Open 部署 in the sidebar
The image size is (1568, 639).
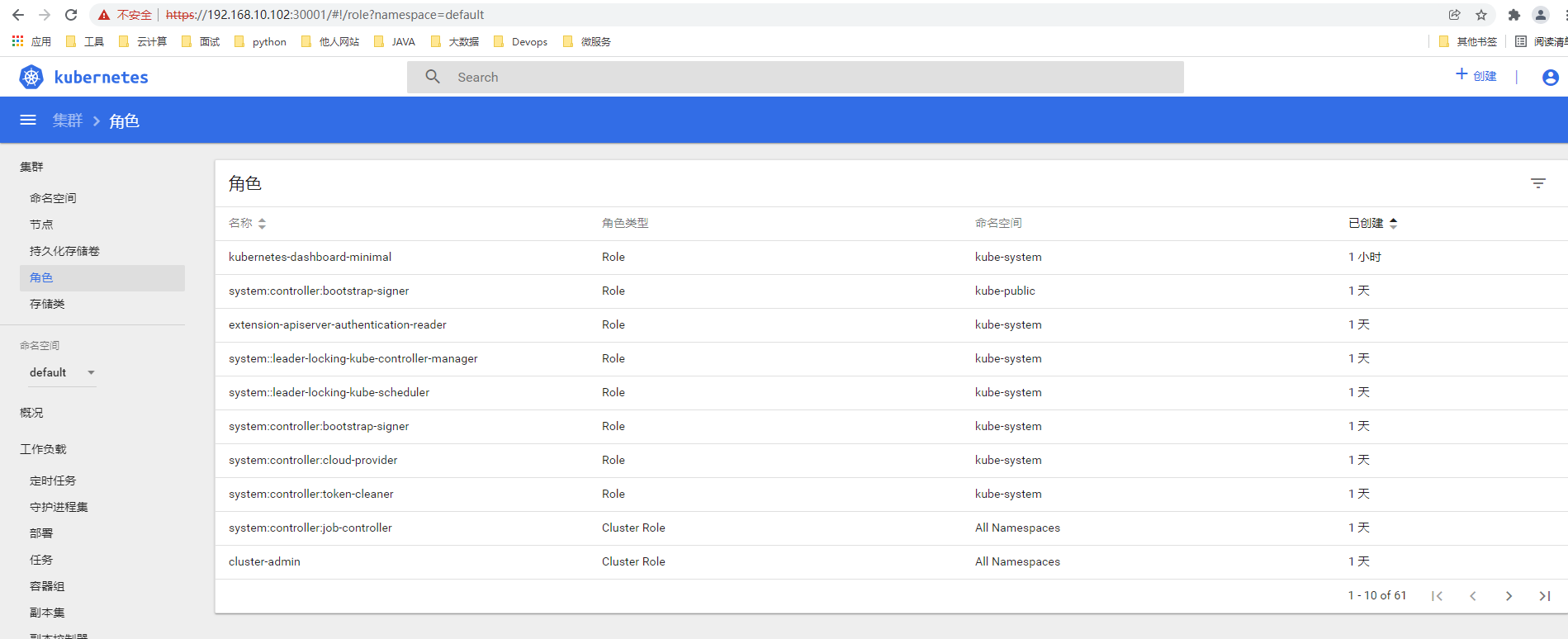[41, 533]
